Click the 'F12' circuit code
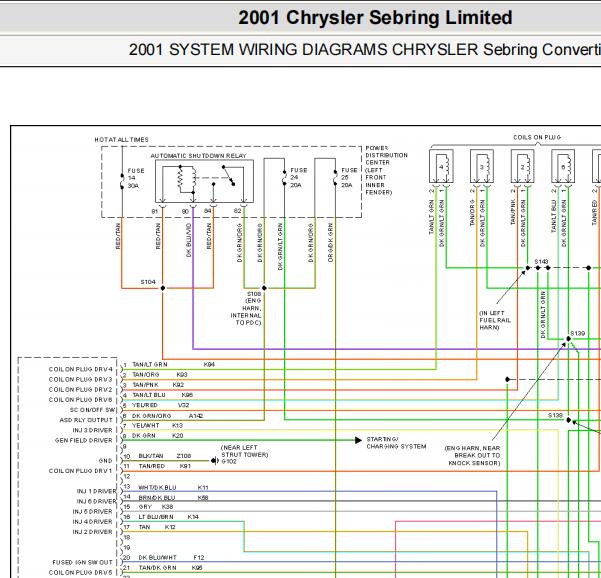Viewport: 601px width, 578px height. point(199,557)
